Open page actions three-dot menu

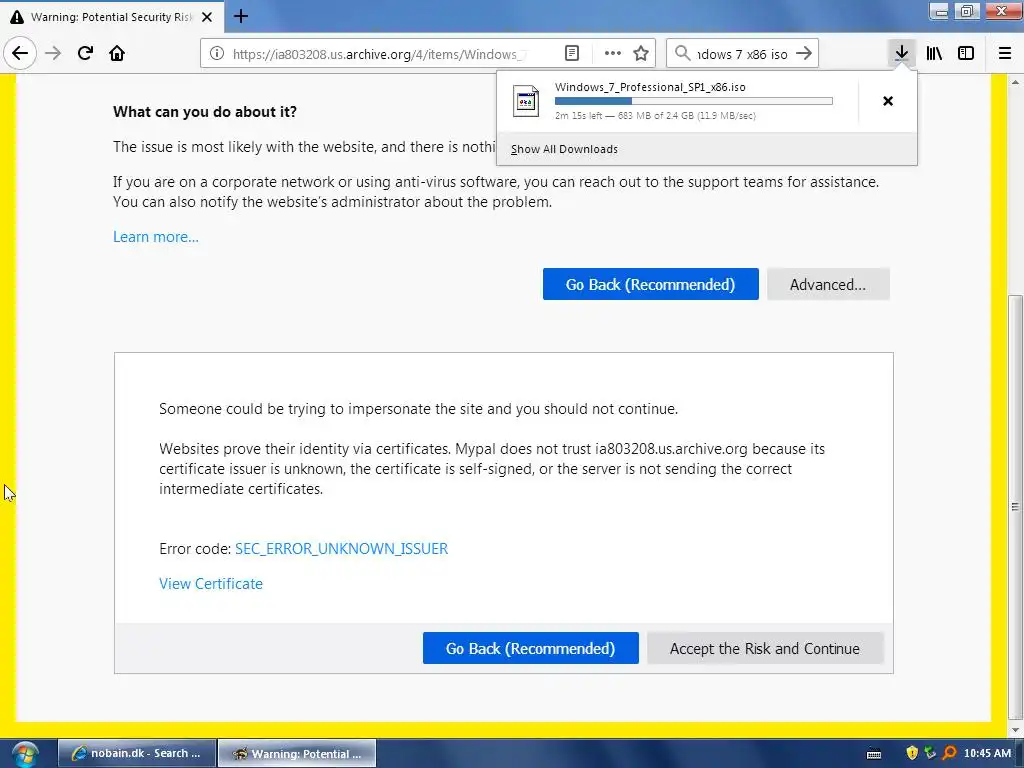[613, 54]
